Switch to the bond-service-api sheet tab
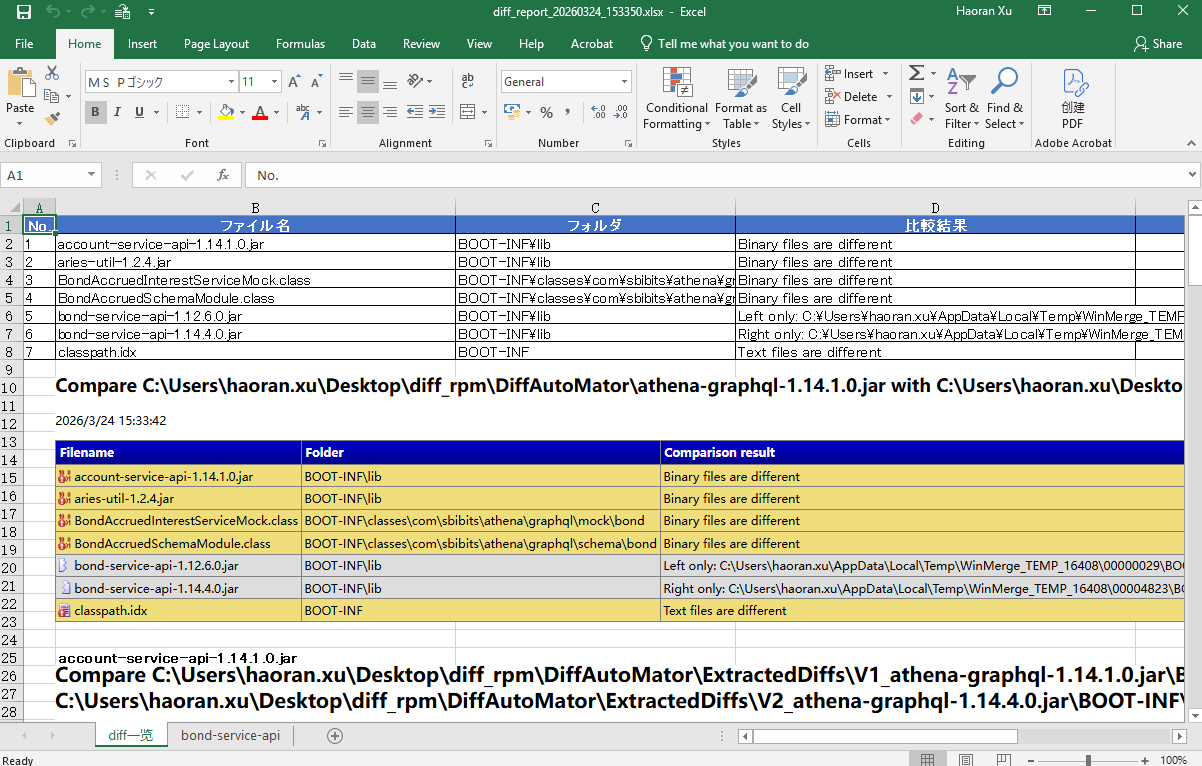This screenshot has width=1202, height=766. tap(230, 736)
